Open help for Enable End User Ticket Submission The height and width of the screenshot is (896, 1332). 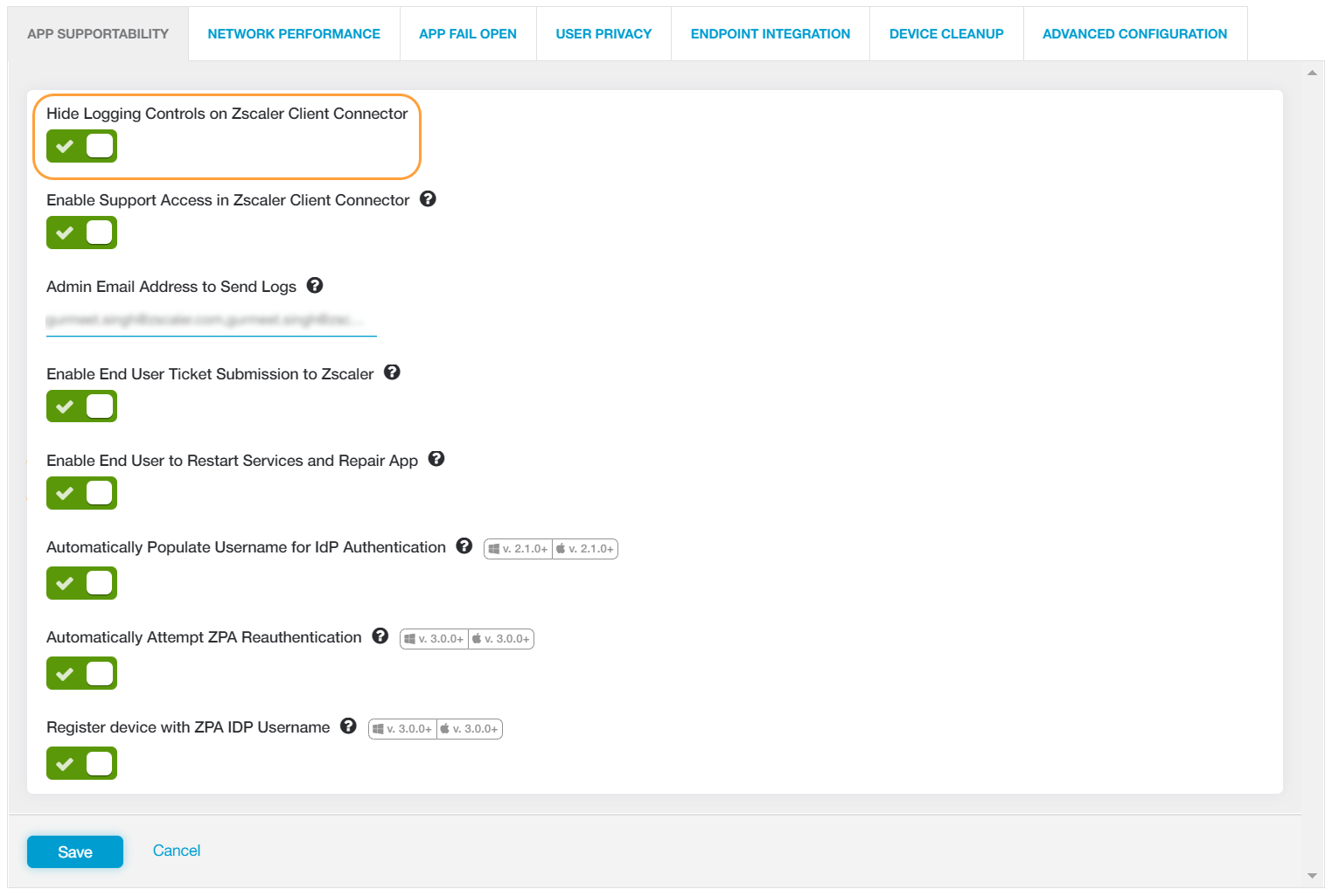point(392,372)
